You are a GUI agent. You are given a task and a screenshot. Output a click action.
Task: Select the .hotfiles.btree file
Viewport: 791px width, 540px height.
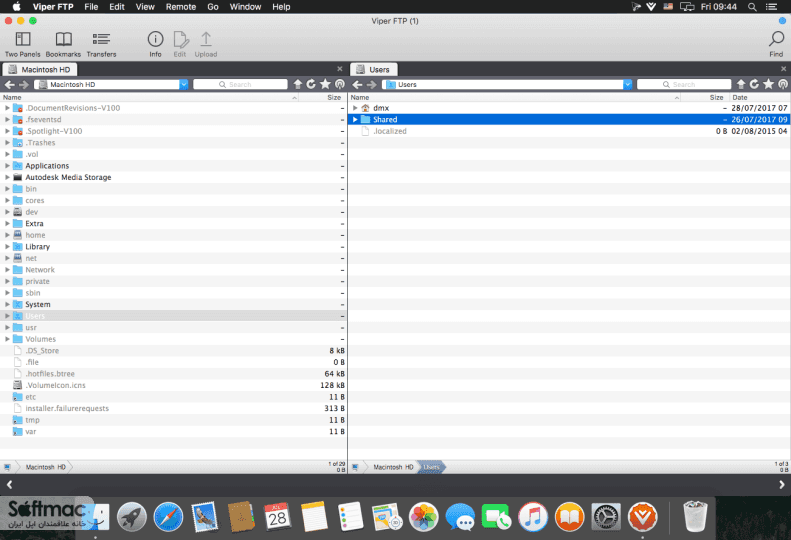[x=174, y=373]
